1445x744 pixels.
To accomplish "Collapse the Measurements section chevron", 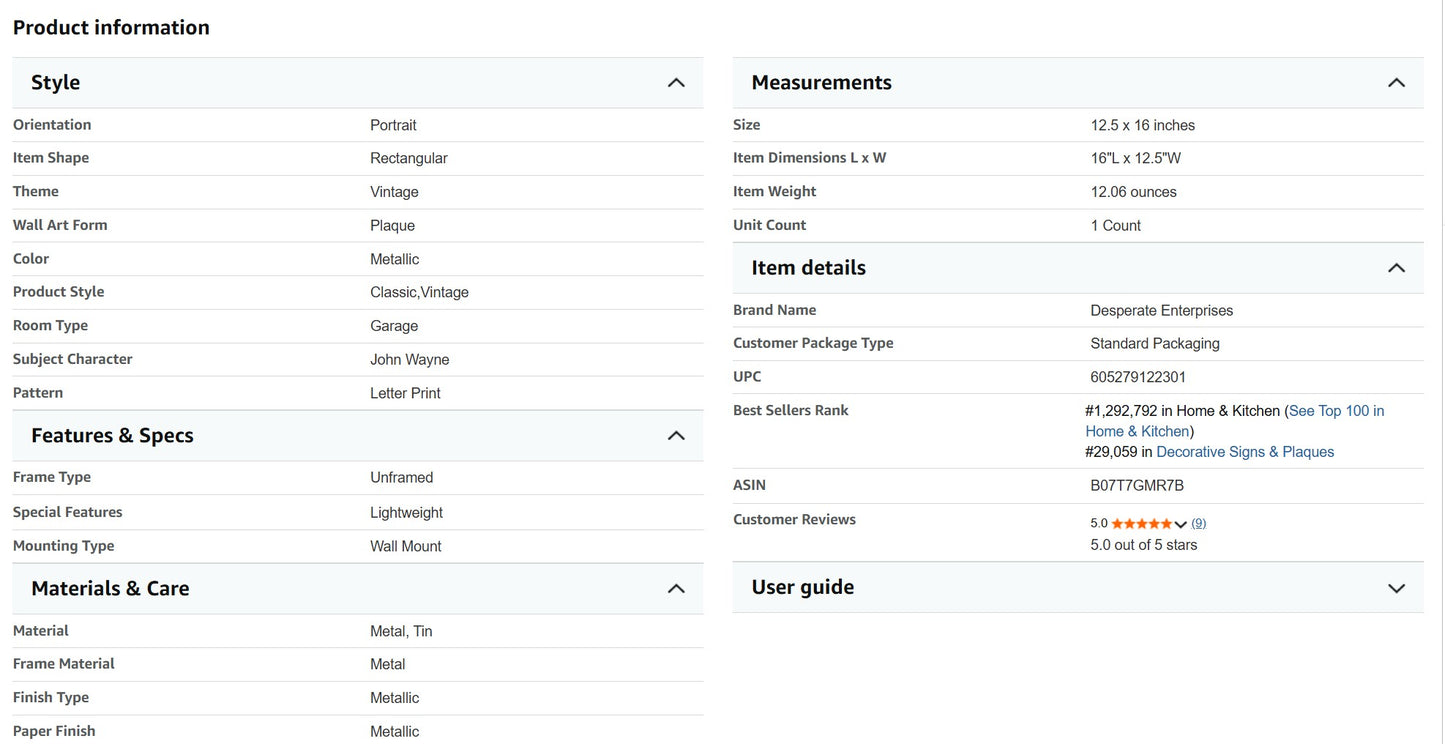I will 1397,82.
